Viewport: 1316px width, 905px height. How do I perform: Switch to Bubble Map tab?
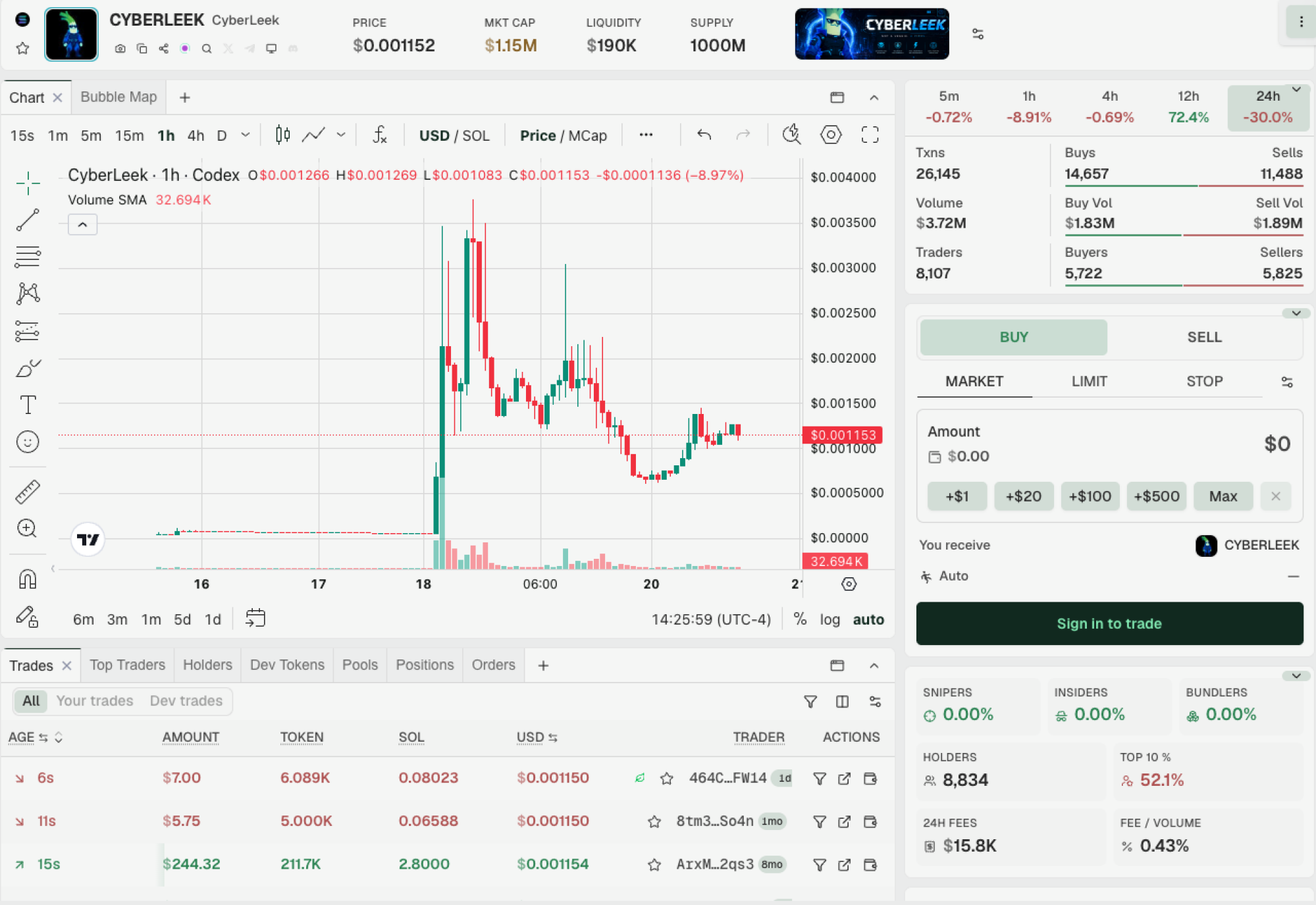pyautogui.click(x=118, y=97)
